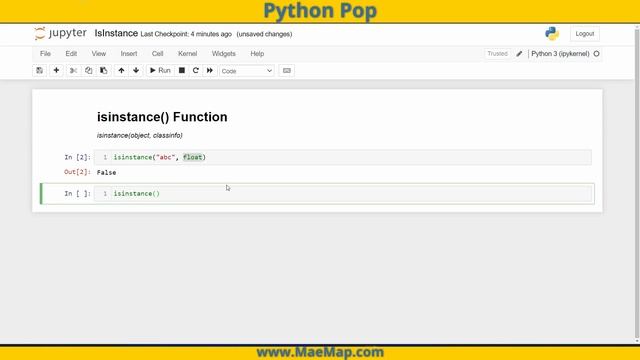This screenshot has height=360, width=640.
Task: Click the Python logo icon
Action: click(552, 33)
